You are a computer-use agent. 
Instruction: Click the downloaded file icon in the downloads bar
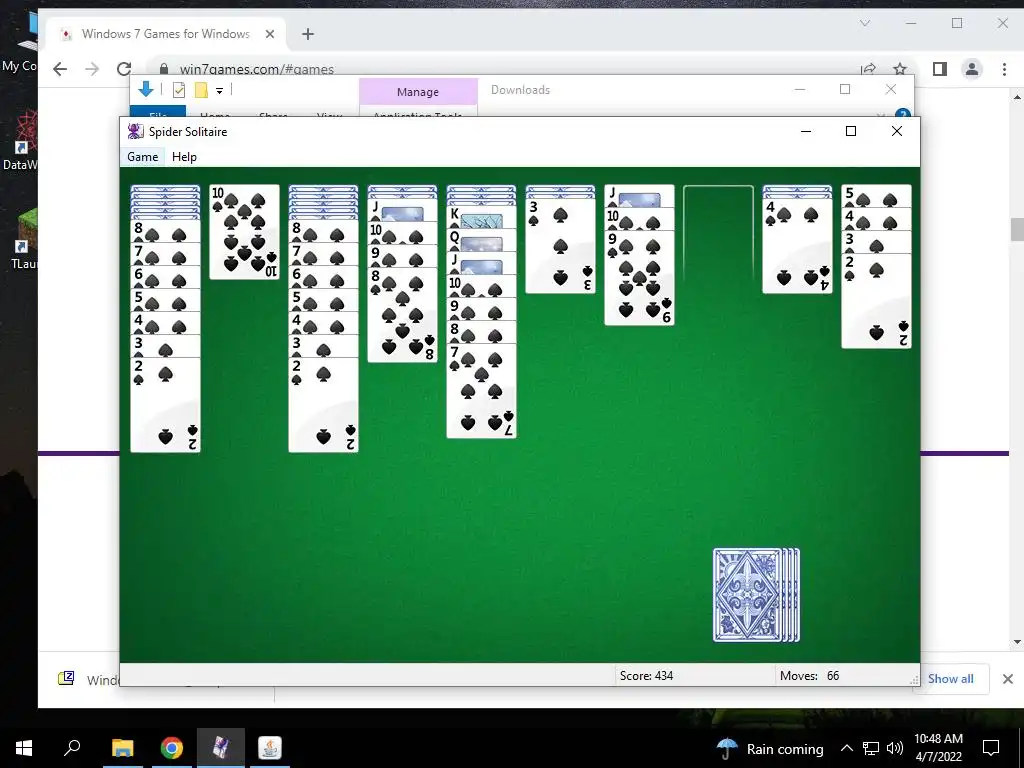pyautogui.click(x=66, y=679)
